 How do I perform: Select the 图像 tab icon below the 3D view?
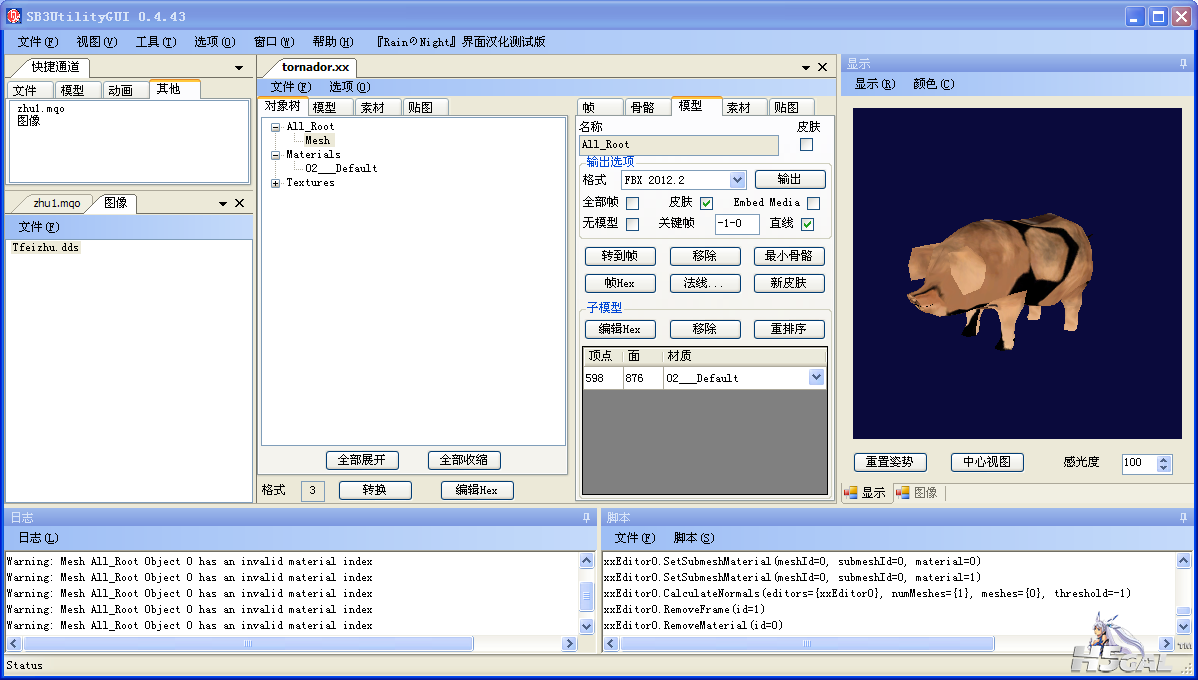coord(902,493)
